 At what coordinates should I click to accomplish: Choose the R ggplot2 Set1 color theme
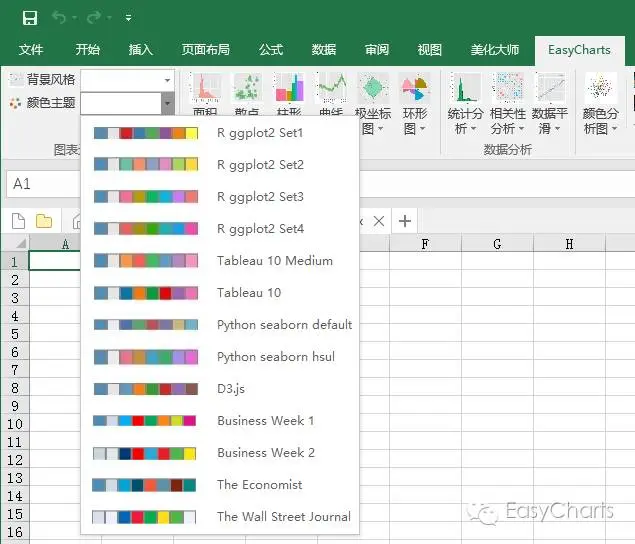[220, 133]
